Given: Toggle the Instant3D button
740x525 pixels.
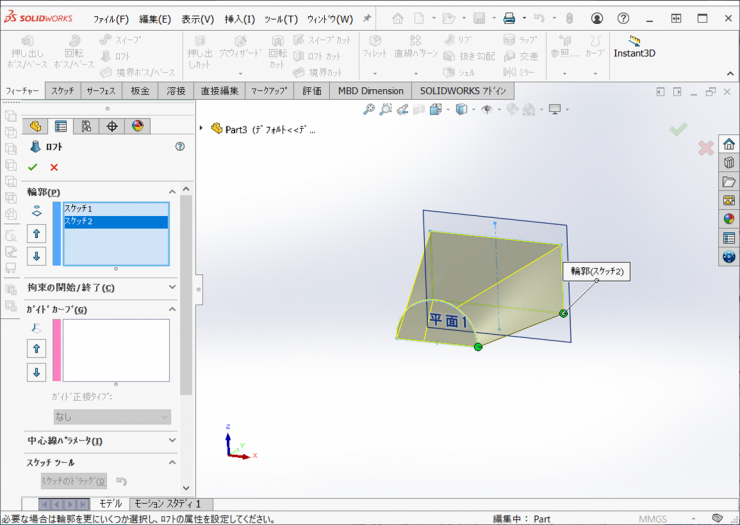Looking at the screenshot, I should [634, 46].
